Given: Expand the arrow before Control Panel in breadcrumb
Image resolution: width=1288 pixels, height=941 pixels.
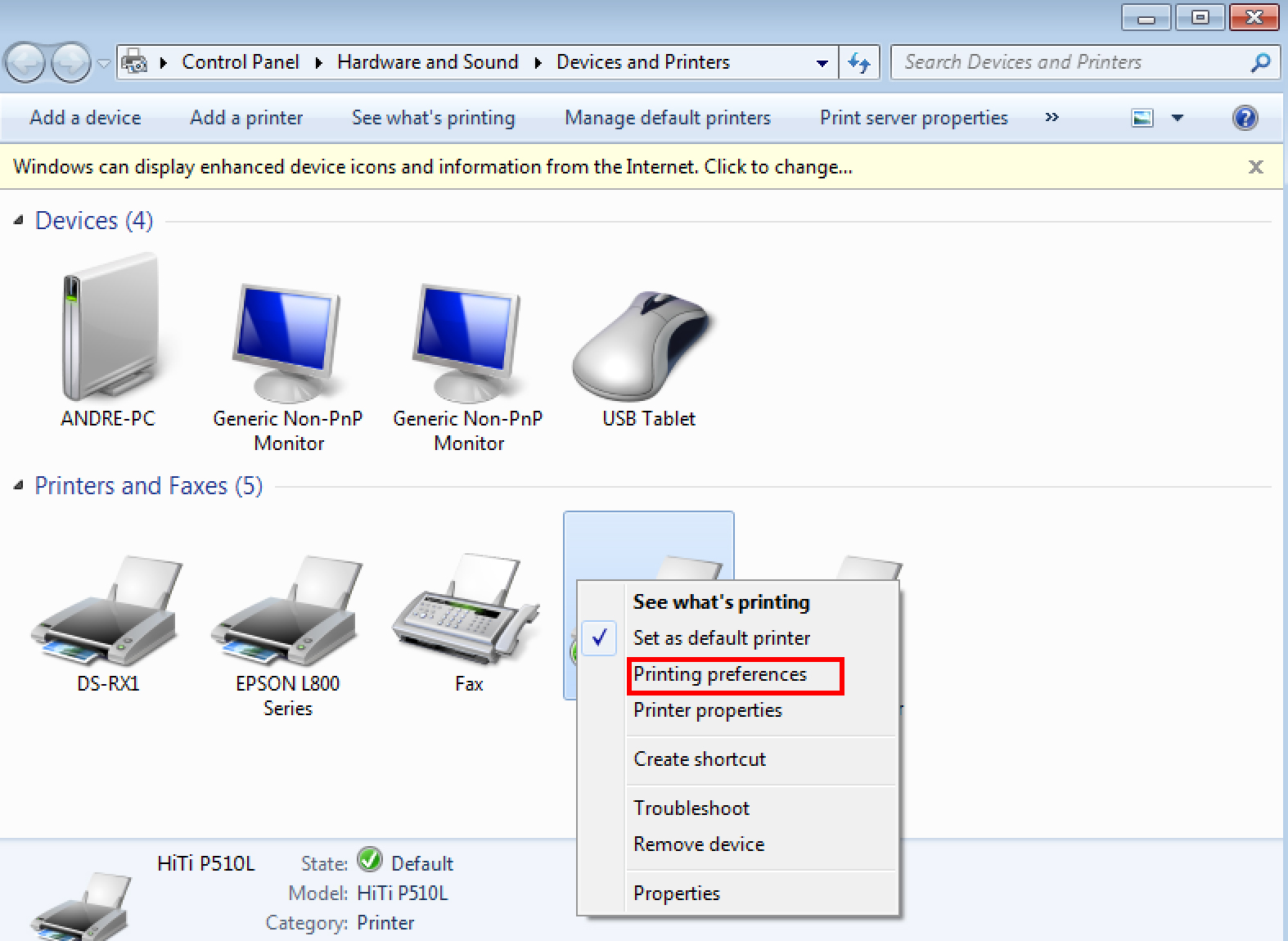Looking at the screenshot, I should click(164, 63).
